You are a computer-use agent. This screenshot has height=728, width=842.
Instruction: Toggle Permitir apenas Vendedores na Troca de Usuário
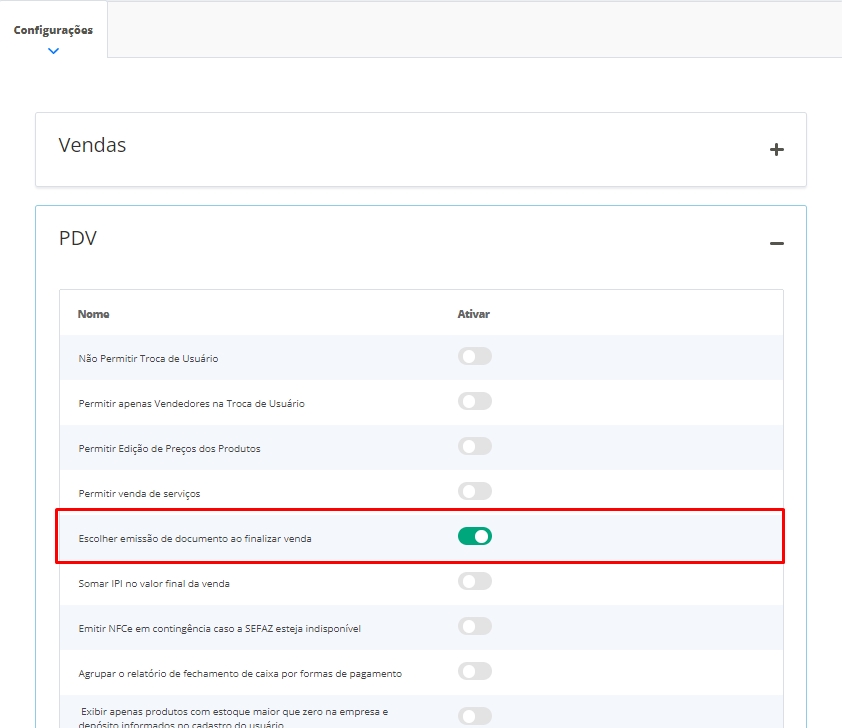click(475, 401)
